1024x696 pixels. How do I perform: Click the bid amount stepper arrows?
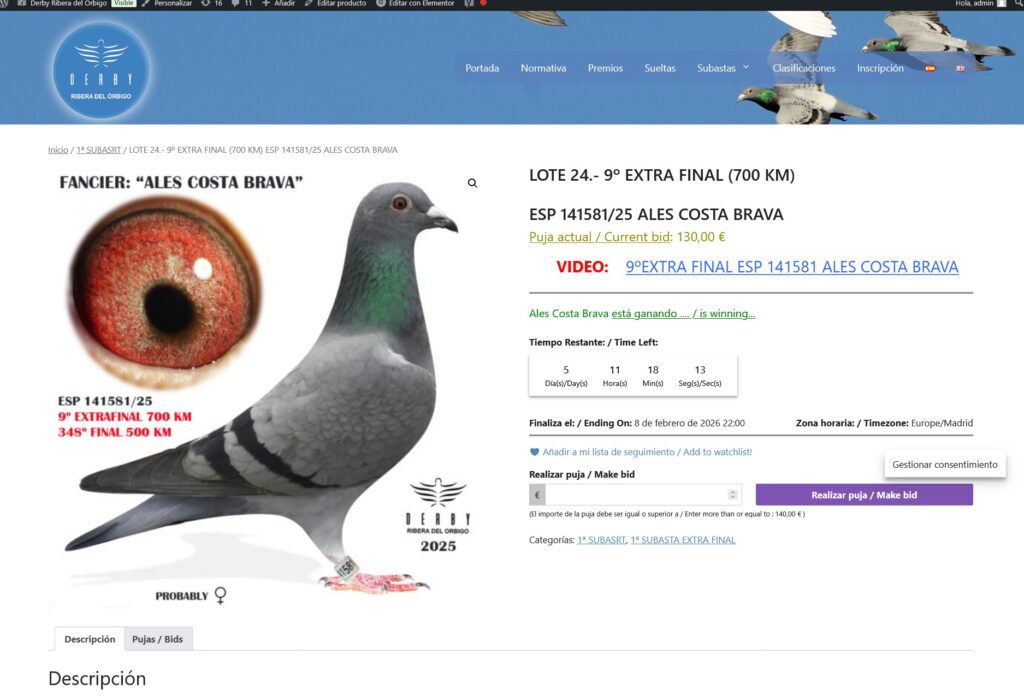(733, 495)
